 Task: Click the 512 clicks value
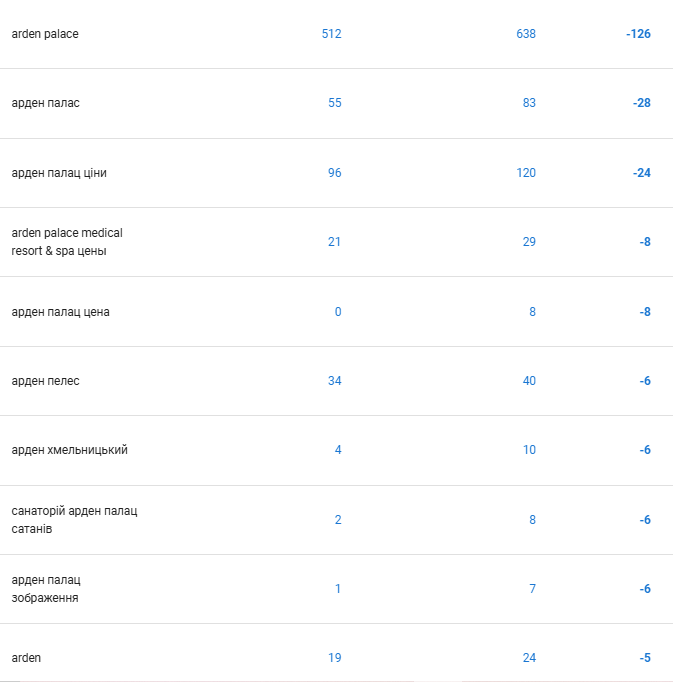[x=331, y=34]
